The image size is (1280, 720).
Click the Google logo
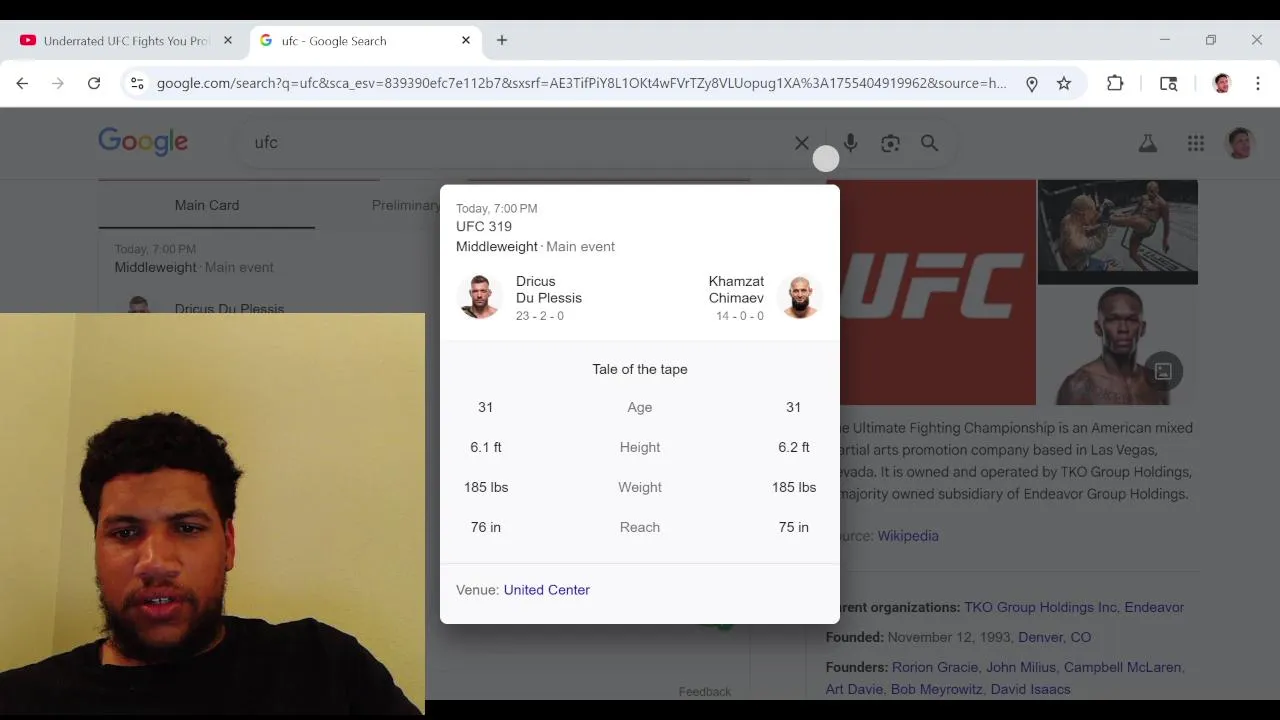coord(143,142)
